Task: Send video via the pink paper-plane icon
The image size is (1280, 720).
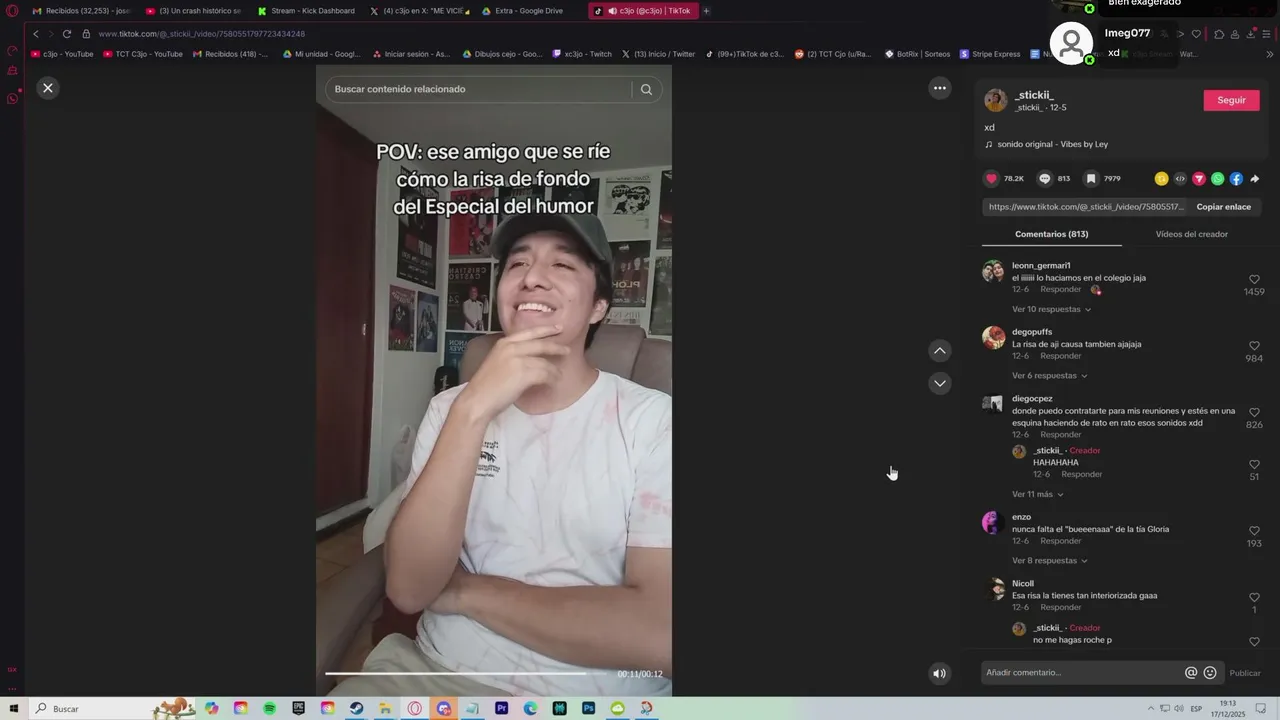Action: pos(1199,179)
